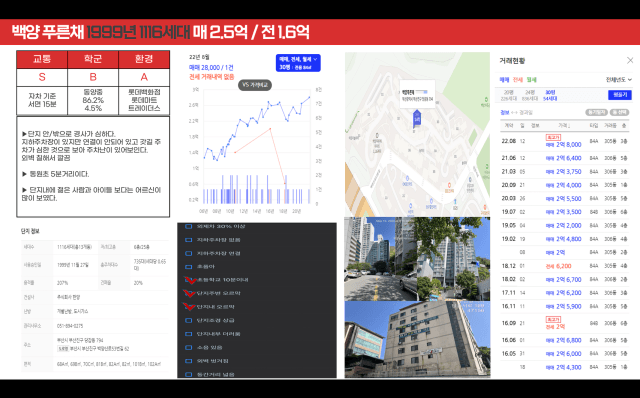Select the last row's 2억 4,300 sale
This screenshot has width=640, height=398.
(564, 367)
